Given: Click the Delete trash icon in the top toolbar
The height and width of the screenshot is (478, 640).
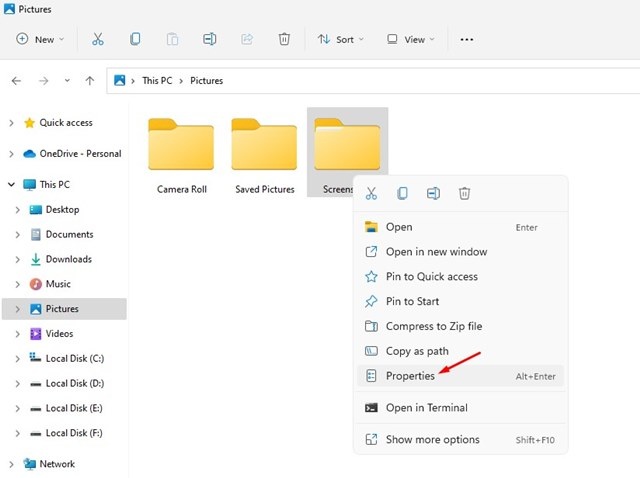Looking at the screenshot, I should pos(284,39).
